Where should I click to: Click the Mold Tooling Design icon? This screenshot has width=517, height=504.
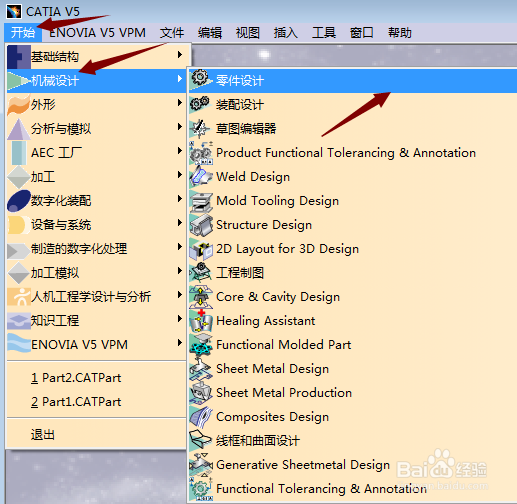coord(201,202)
